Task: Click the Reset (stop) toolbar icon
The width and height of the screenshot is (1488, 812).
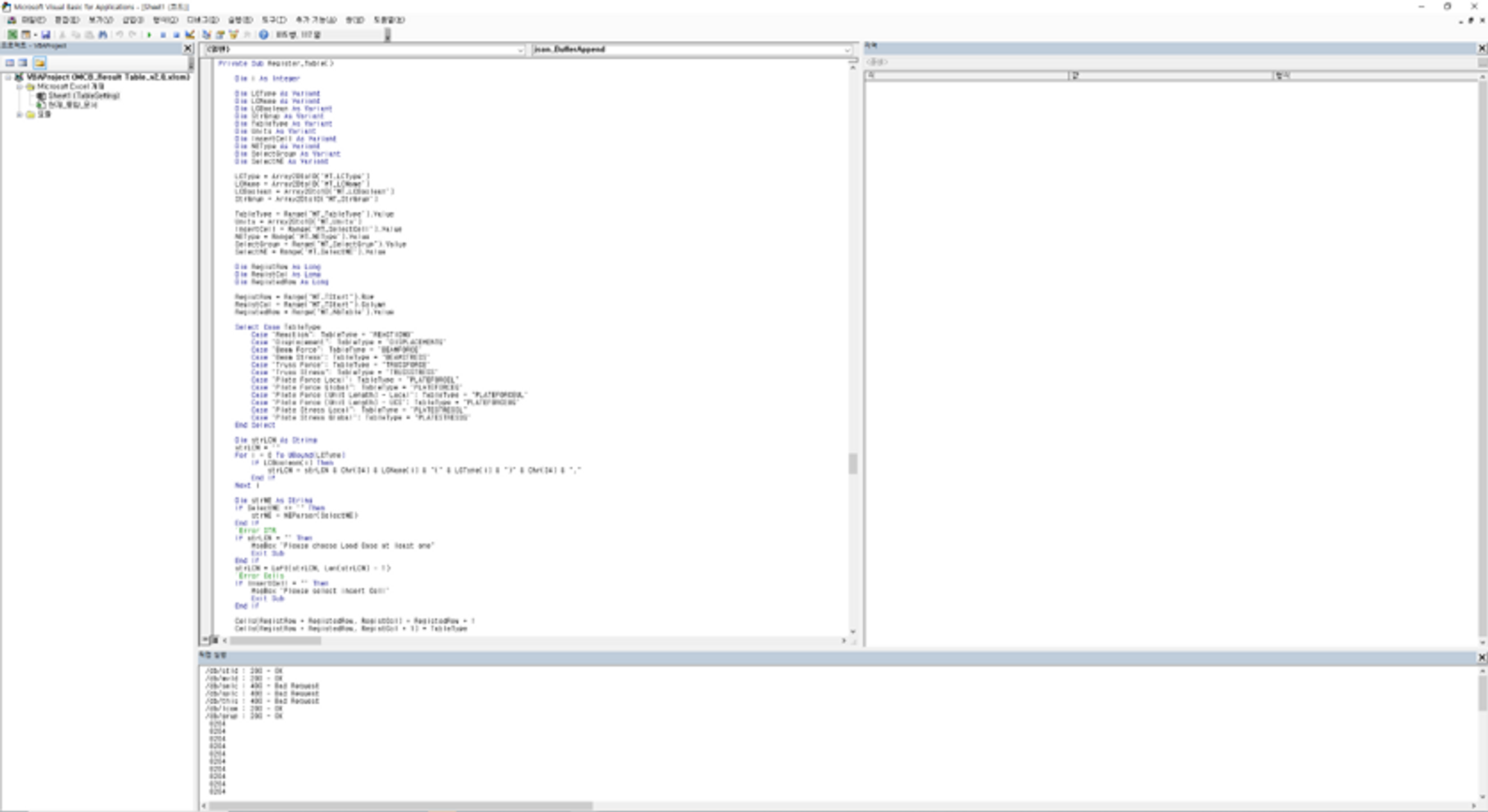Action: tap(176, 34)
